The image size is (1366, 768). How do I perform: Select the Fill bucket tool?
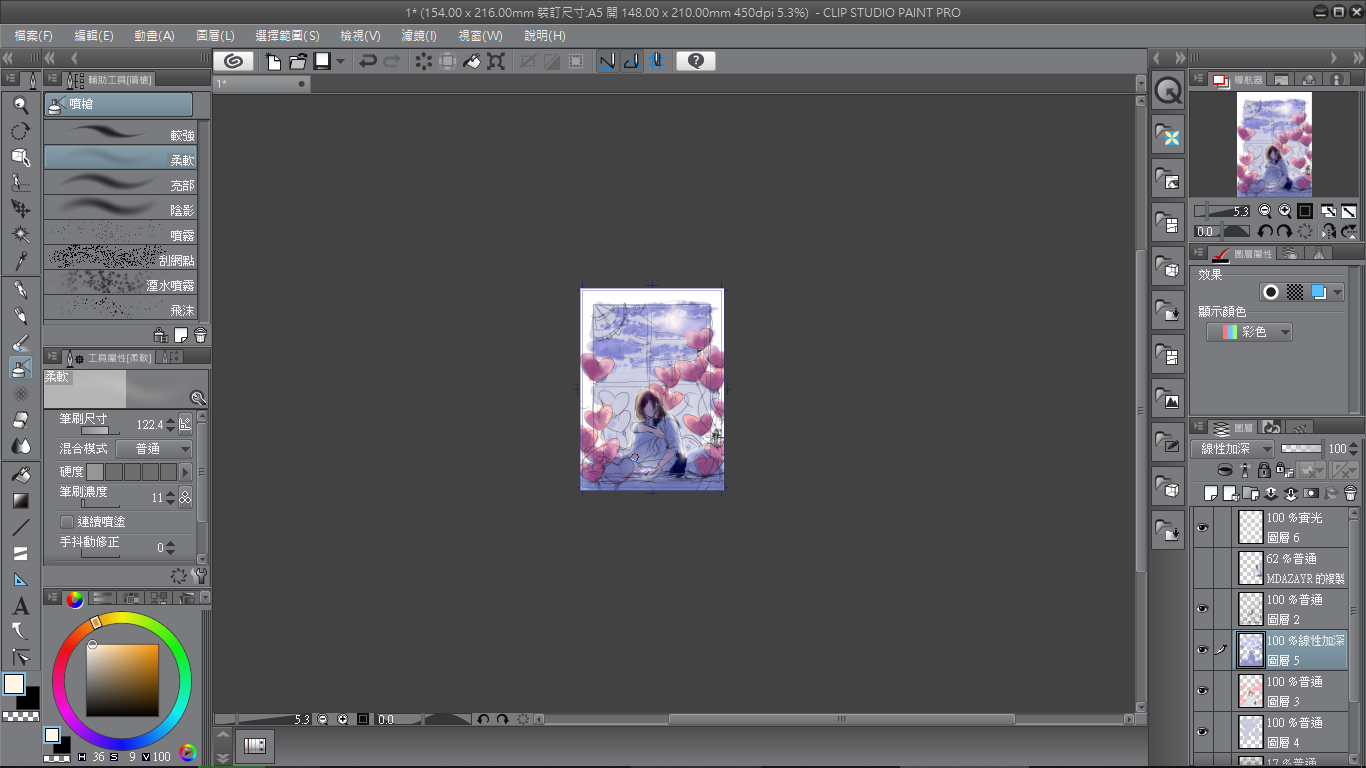(20, 474)
